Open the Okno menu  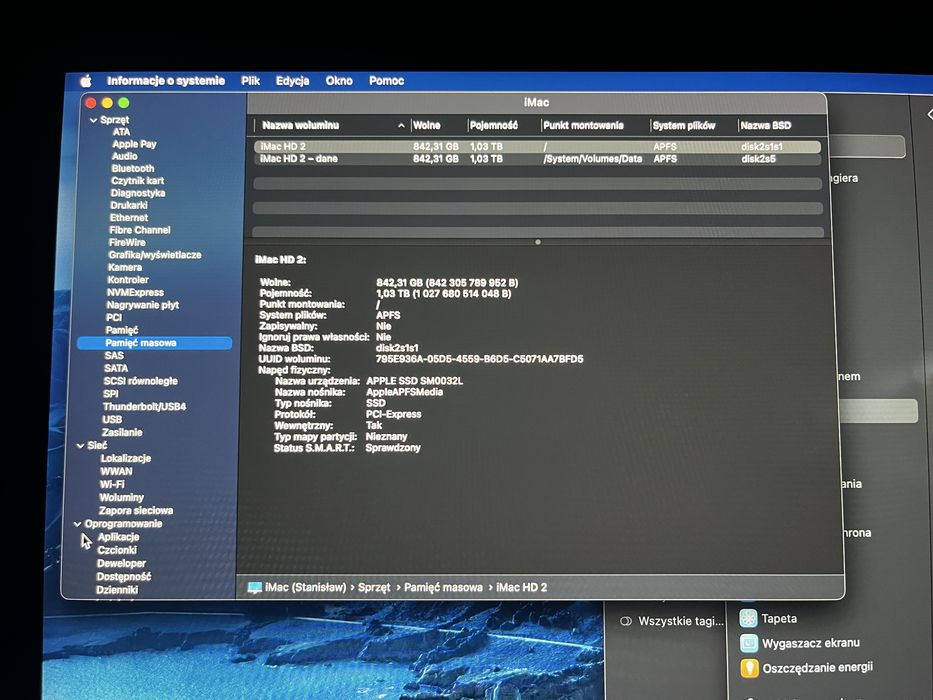coord(339,81)
